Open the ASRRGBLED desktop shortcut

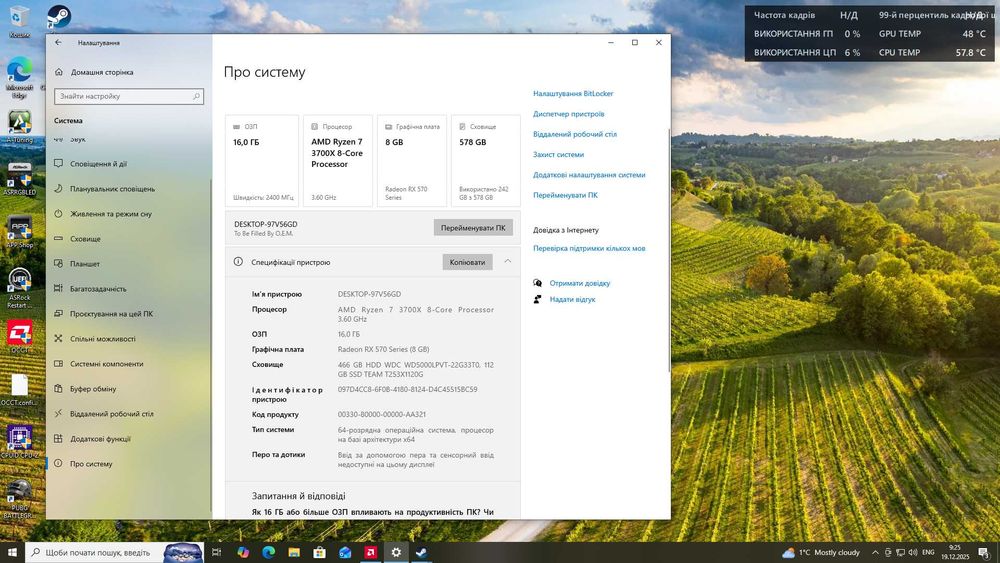point(19,179)
